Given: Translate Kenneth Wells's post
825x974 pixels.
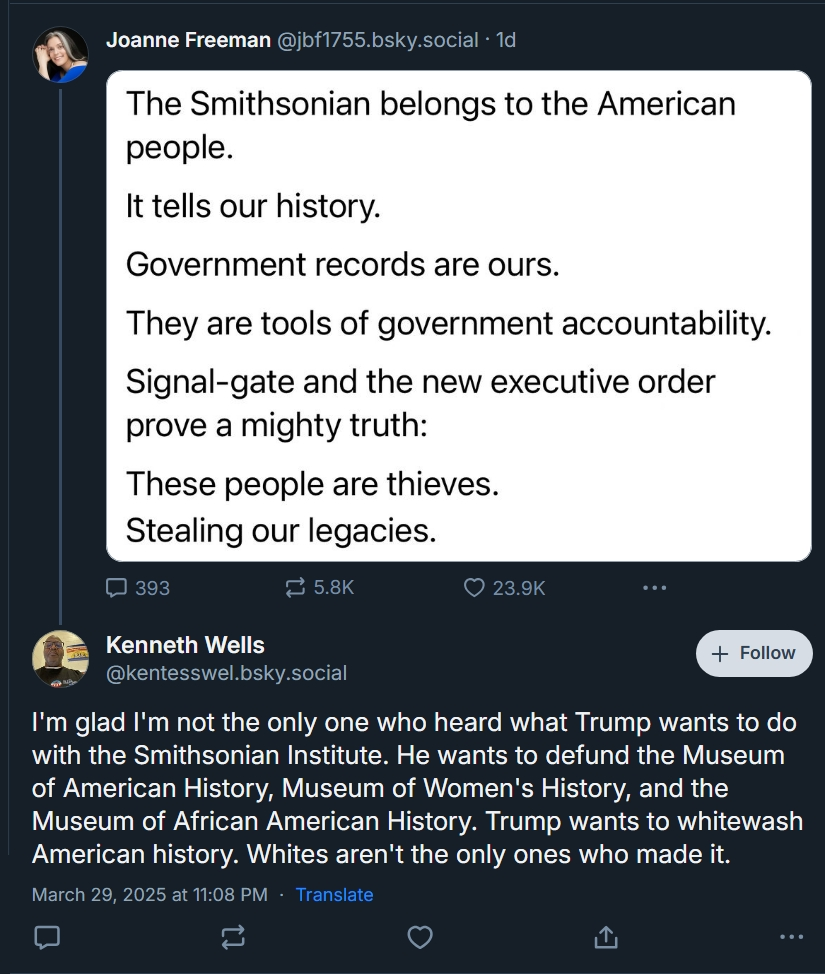Looking at the screenshot, I should pyautogui.click(x=334, y=894).
